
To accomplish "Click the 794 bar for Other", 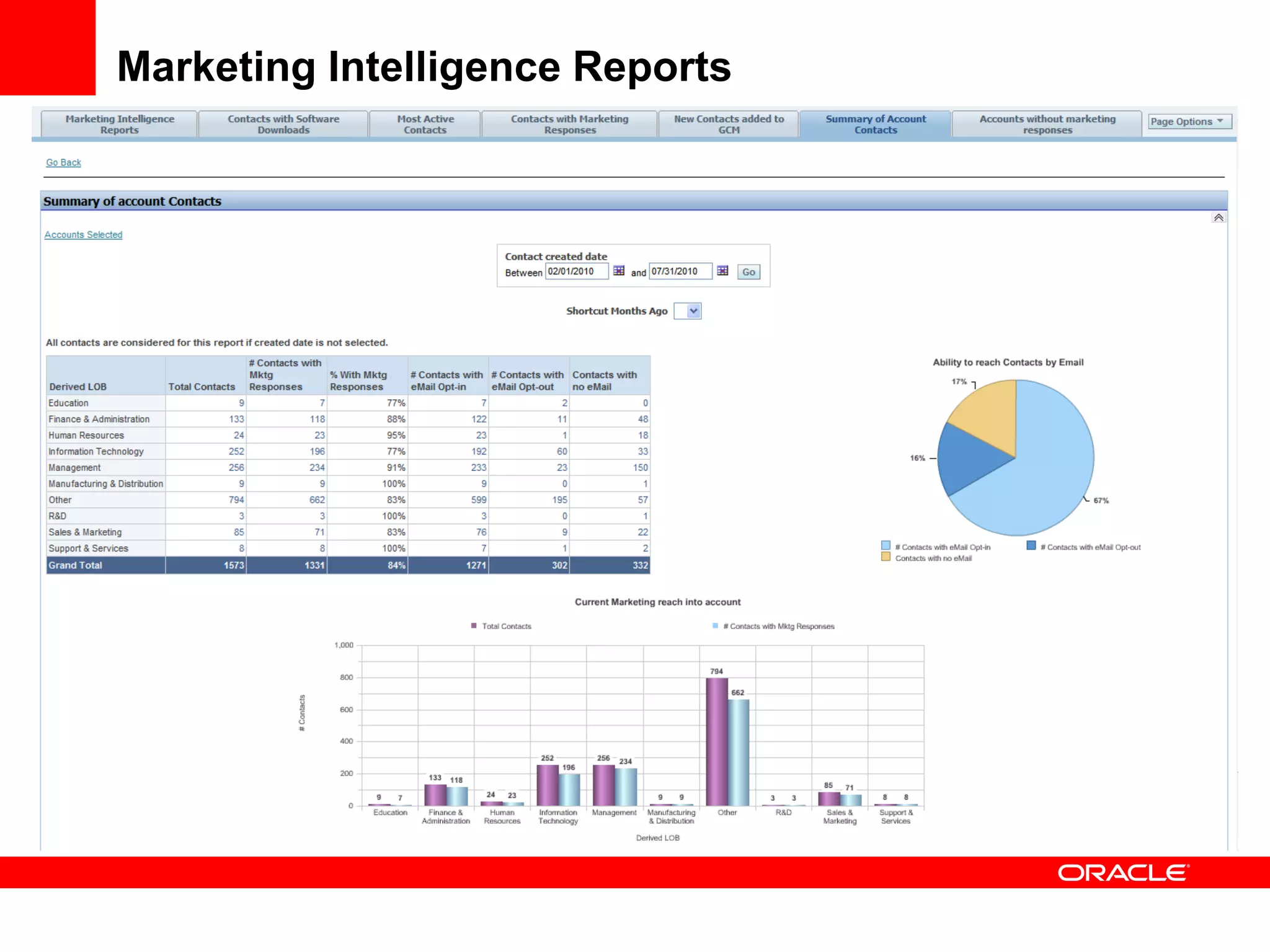I will point(716,741).
